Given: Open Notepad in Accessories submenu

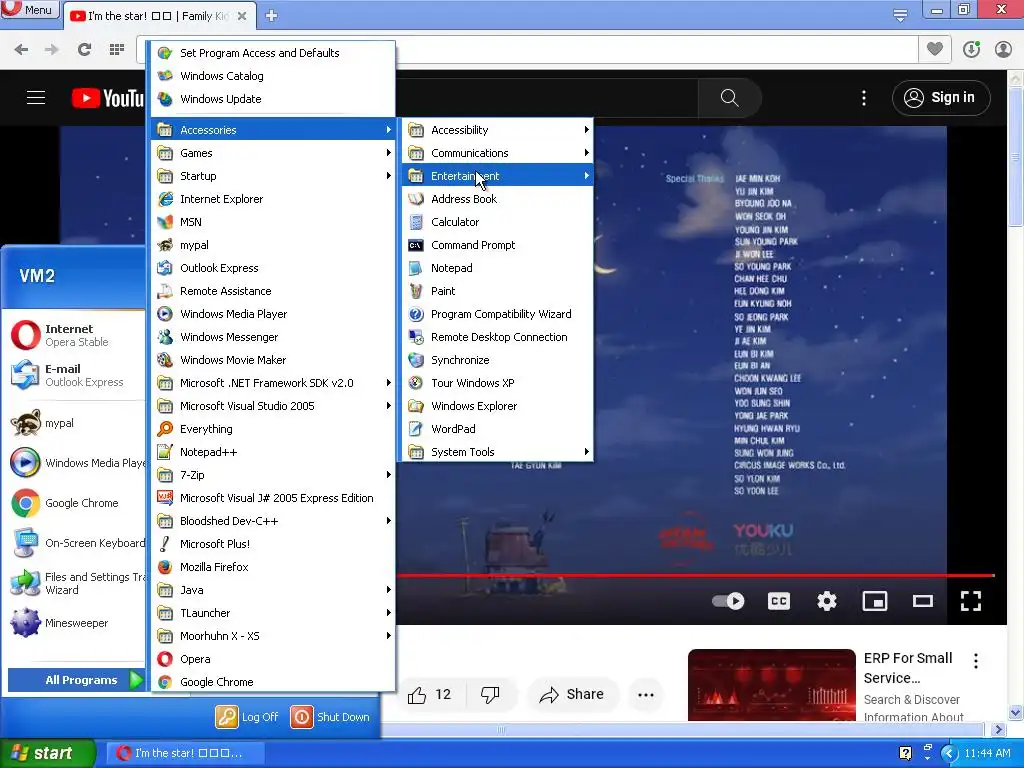Looking at the screenshot, I should (497, 268).
